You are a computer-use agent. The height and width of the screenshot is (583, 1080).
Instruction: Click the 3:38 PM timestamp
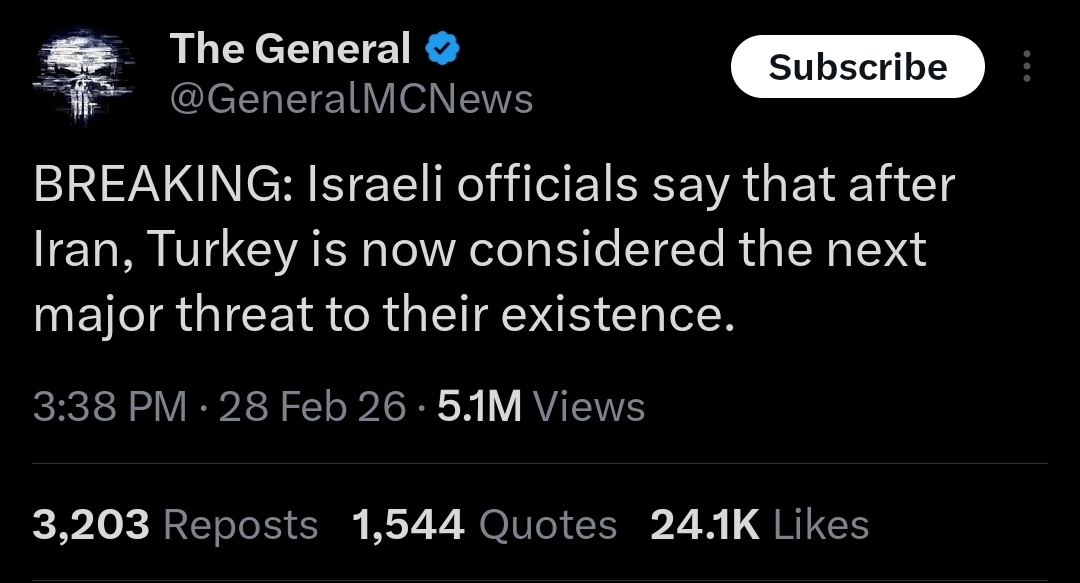pos(110,406)
